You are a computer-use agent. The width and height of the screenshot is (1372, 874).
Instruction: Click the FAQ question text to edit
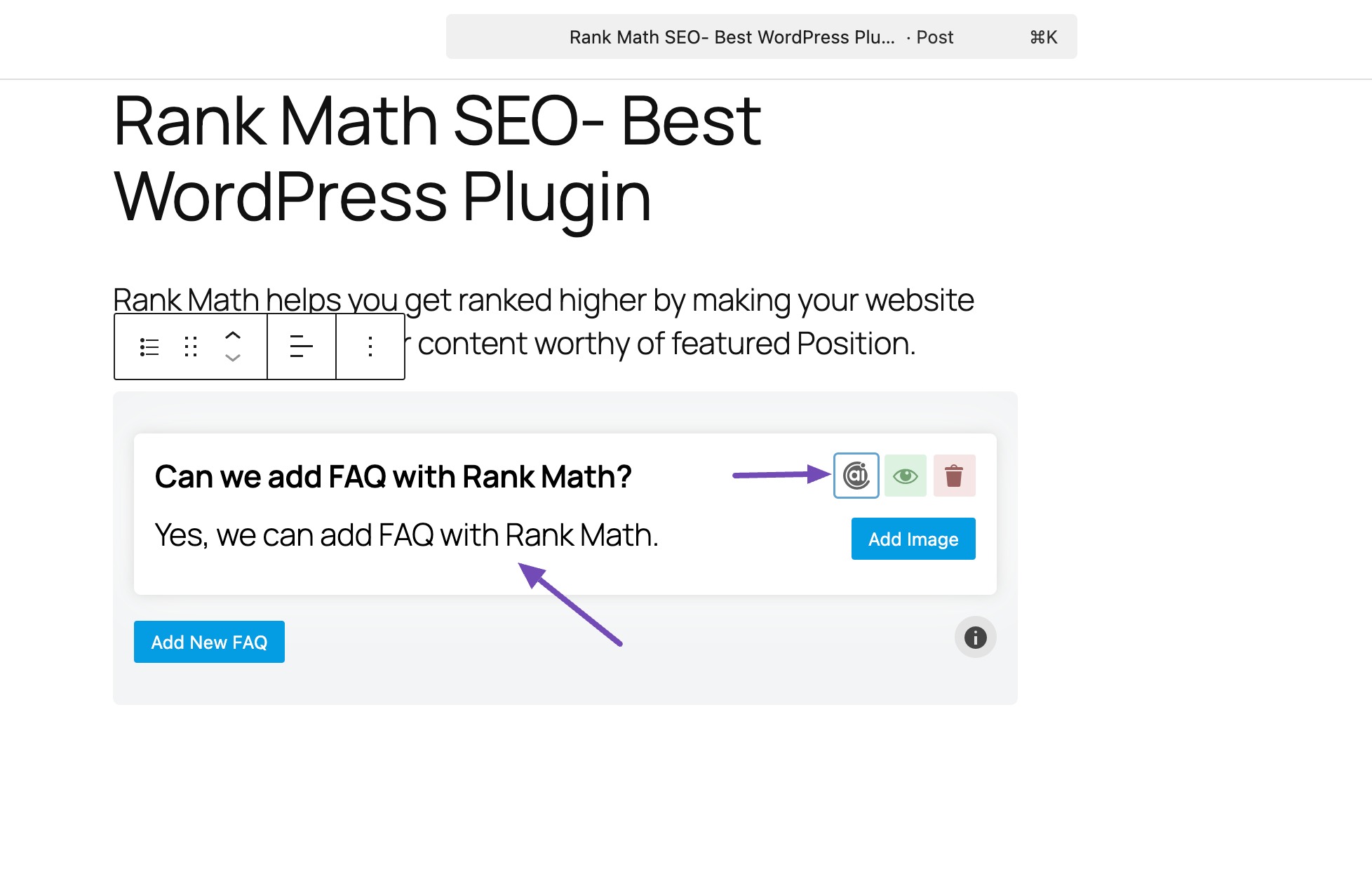click(x=393, y=474)
